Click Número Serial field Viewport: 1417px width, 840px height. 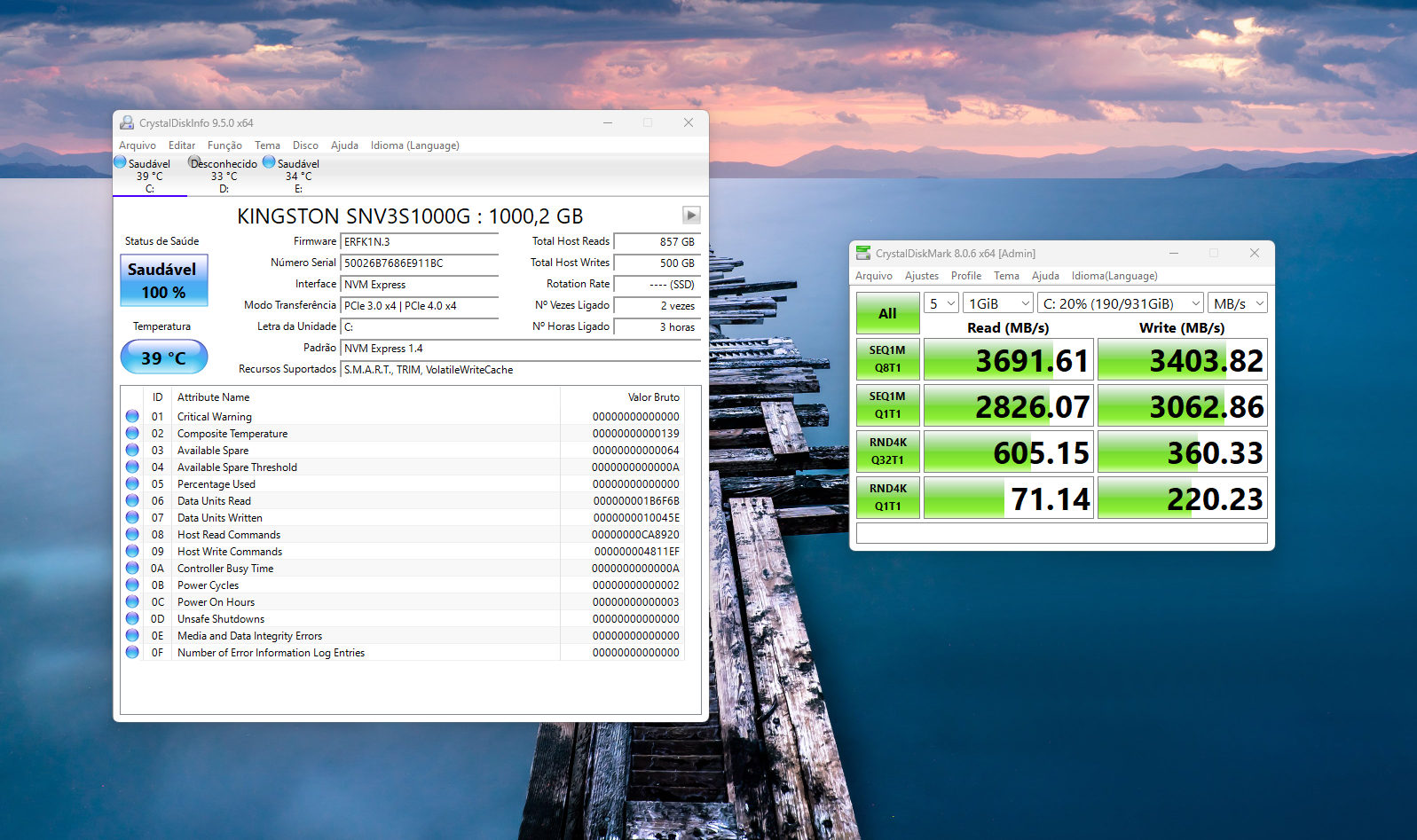[x=420, y=263]
